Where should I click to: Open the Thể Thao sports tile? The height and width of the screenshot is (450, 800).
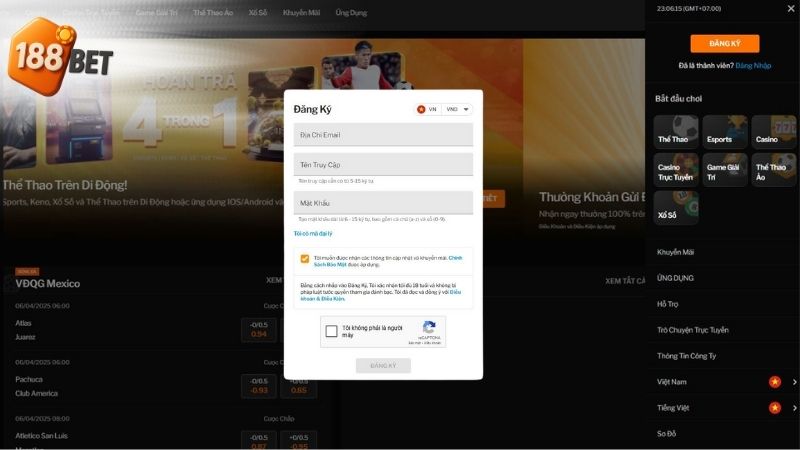click(x=676, y=132)
